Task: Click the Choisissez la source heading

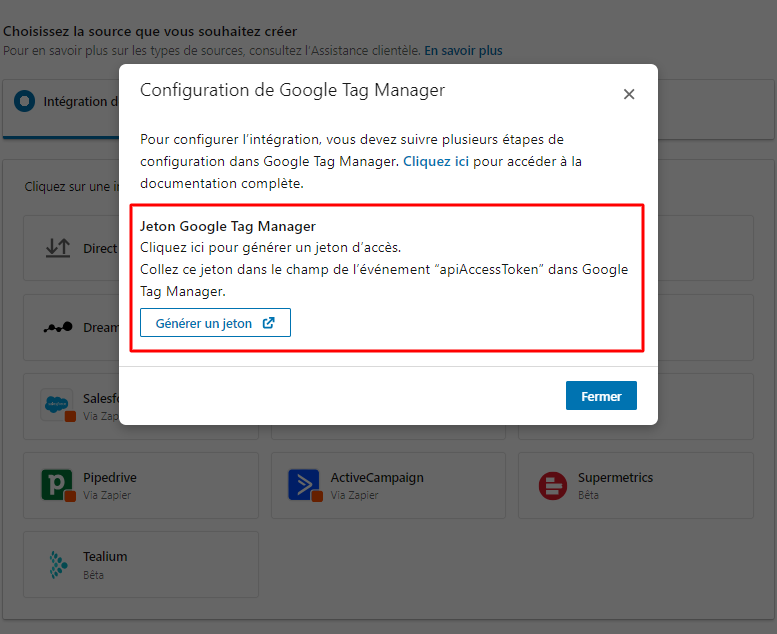Action: (150, 31)
